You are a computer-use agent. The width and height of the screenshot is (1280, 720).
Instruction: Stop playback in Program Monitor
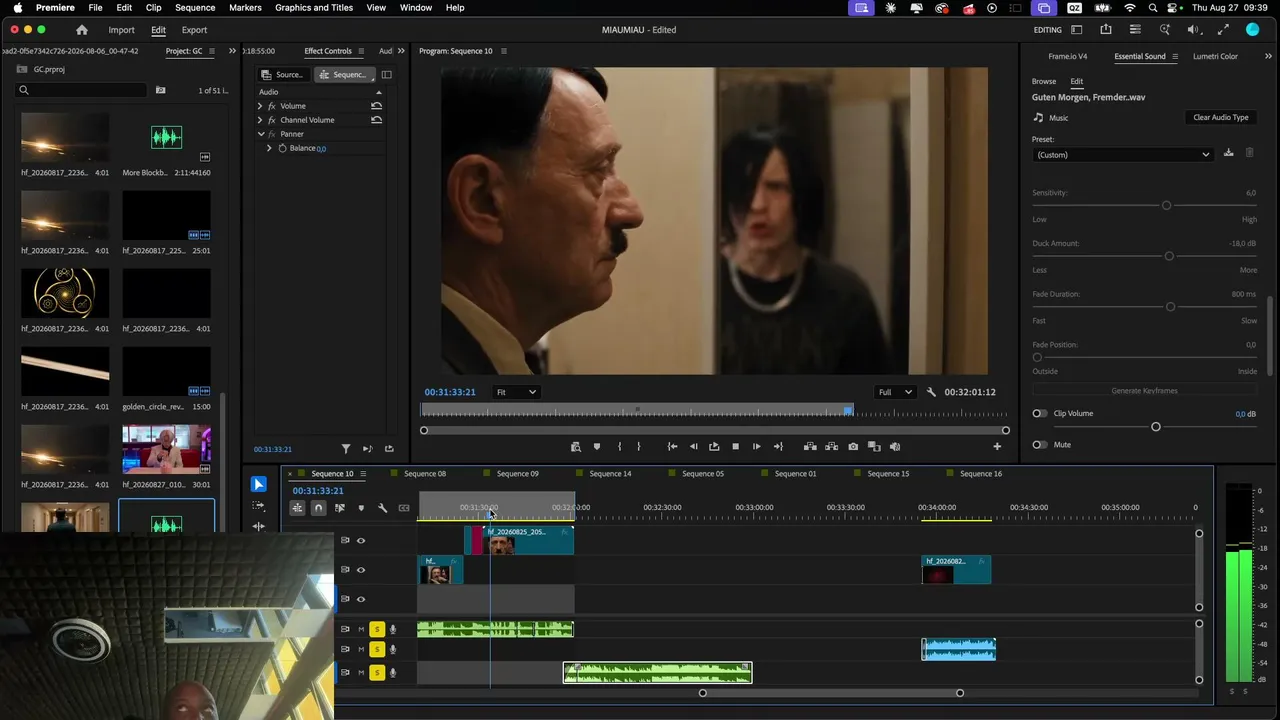(x=735, y=447)
